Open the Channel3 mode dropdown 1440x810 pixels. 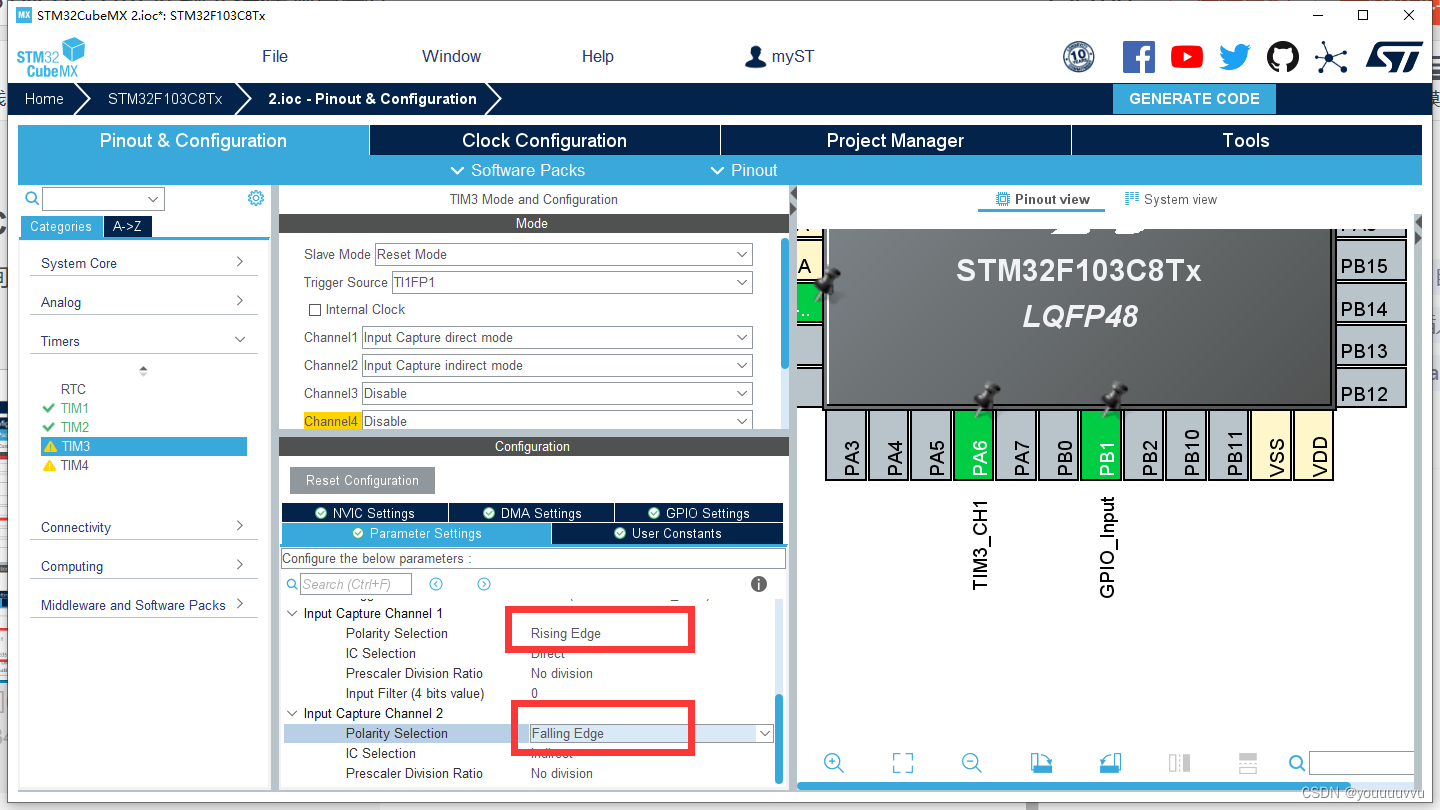point(557,393)
